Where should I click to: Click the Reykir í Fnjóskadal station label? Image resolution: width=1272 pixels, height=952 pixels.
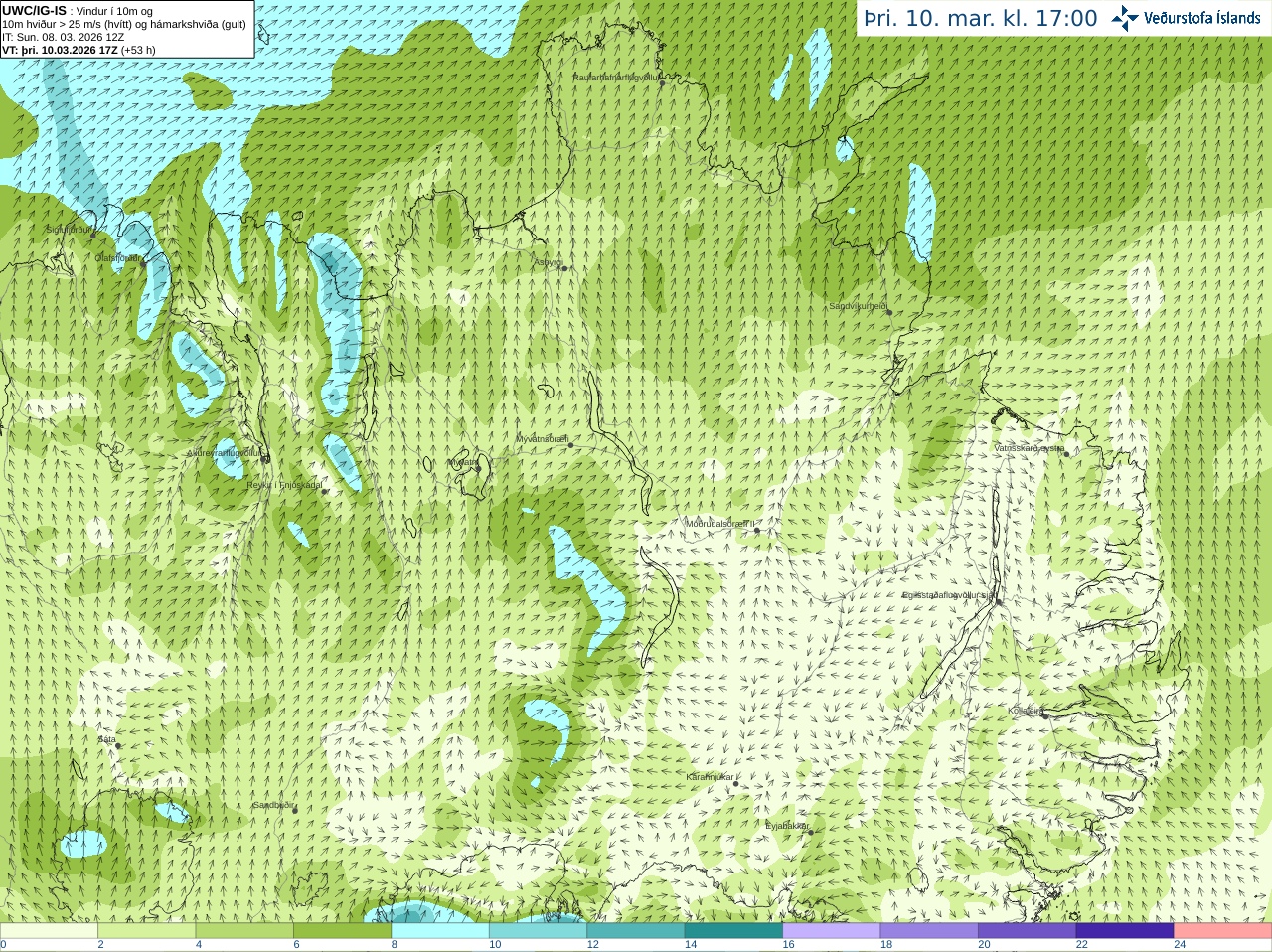(284, 485)
